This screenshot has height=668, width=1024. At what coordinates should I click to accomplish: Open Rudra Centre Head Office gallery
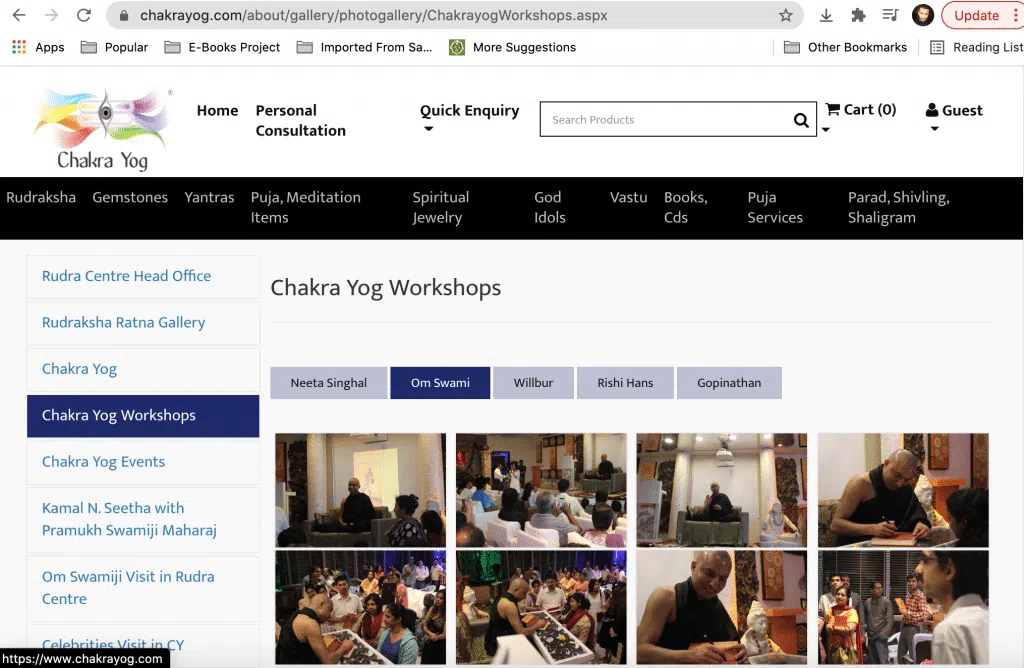point(143,276)
